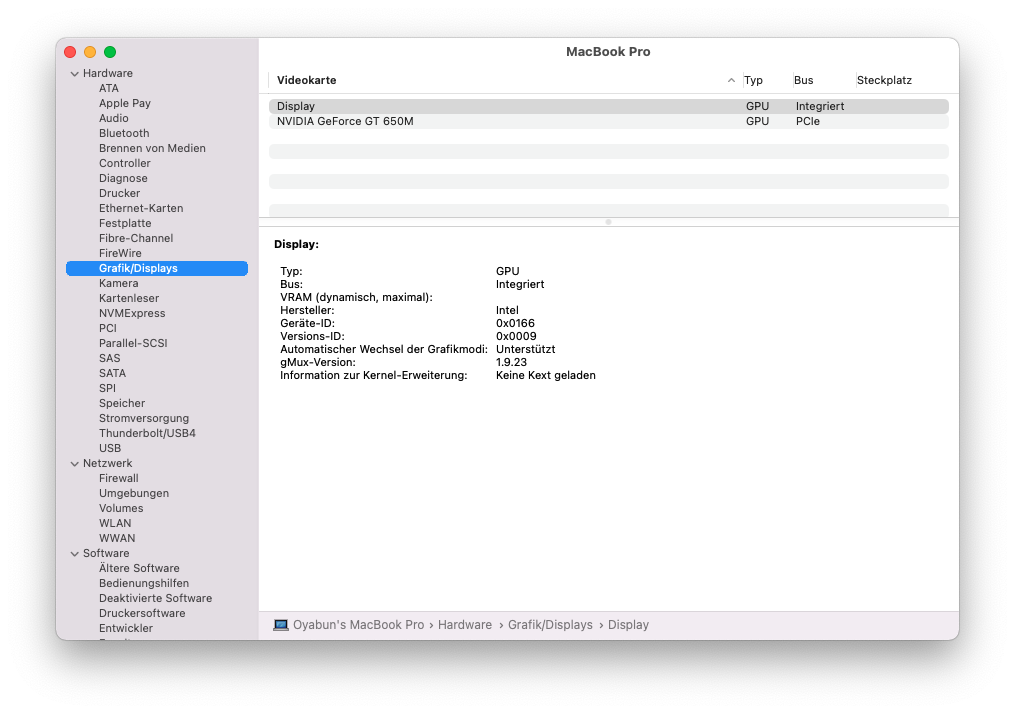This screenshot has height=714, width=1015.
Task: Click Oyabun's MacBook Pro in path bar
Action: (358, 625)
